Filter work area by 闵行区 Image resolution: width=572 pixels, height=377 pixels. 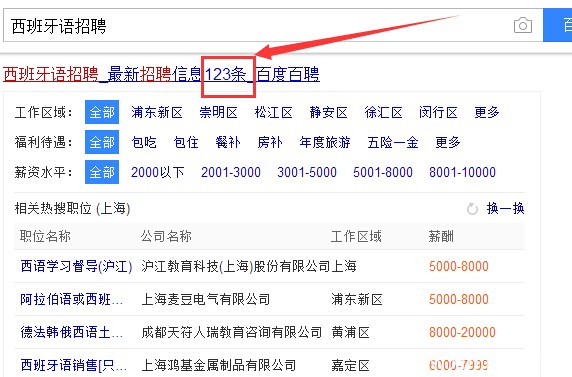click(x=438, y=112)
